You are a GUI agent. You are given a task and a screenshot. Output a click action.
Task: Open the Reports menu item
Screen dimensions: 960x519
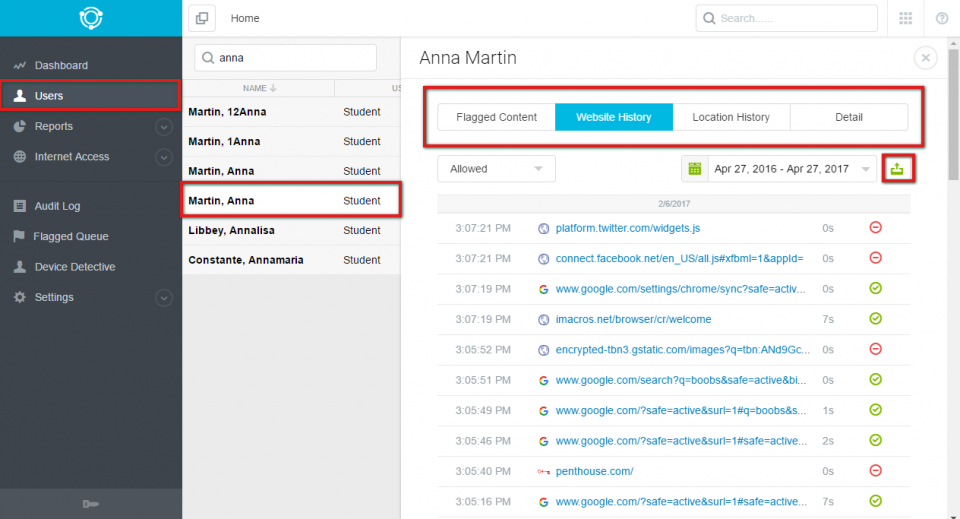[x=54, y=126]
